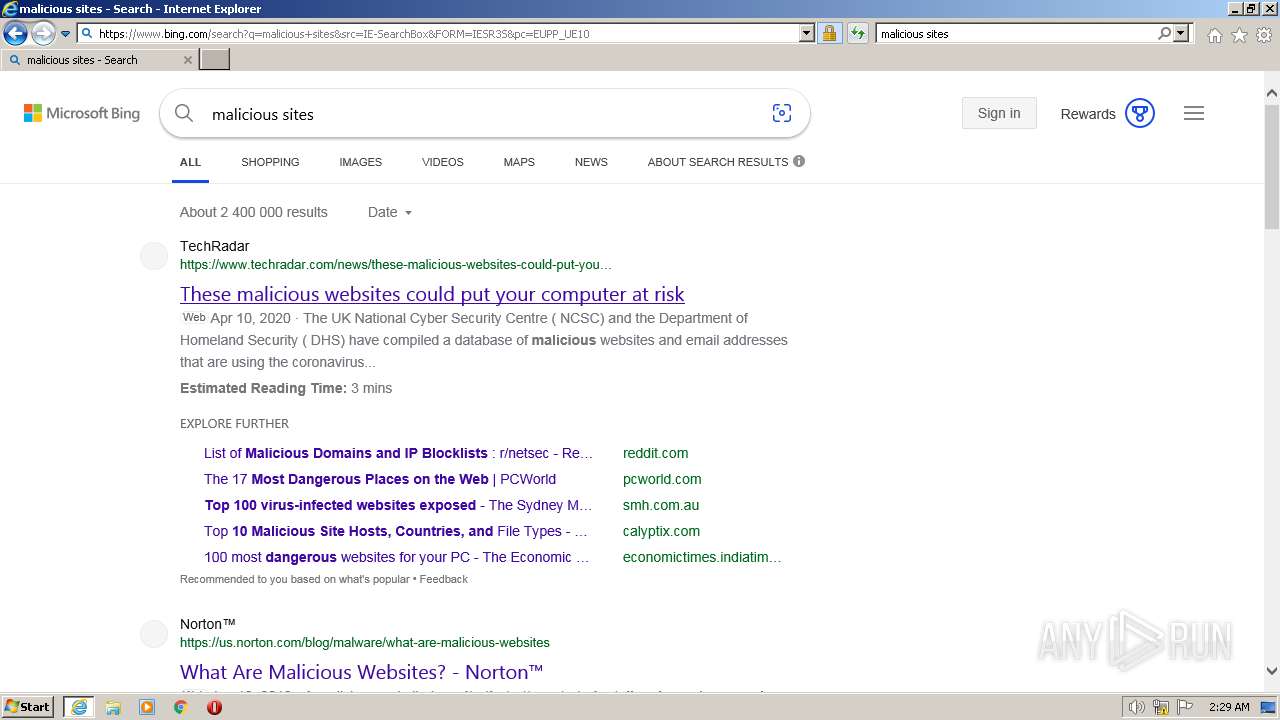
Task: Click the calyptix.com domain text
Action: click(x=661, y=531)
